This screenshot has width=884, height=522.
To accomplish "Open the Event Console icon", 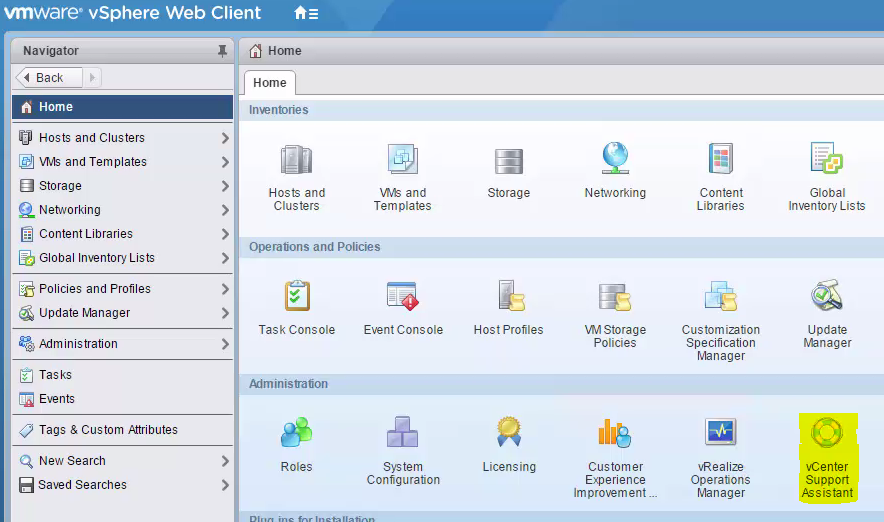I will 403,296.
